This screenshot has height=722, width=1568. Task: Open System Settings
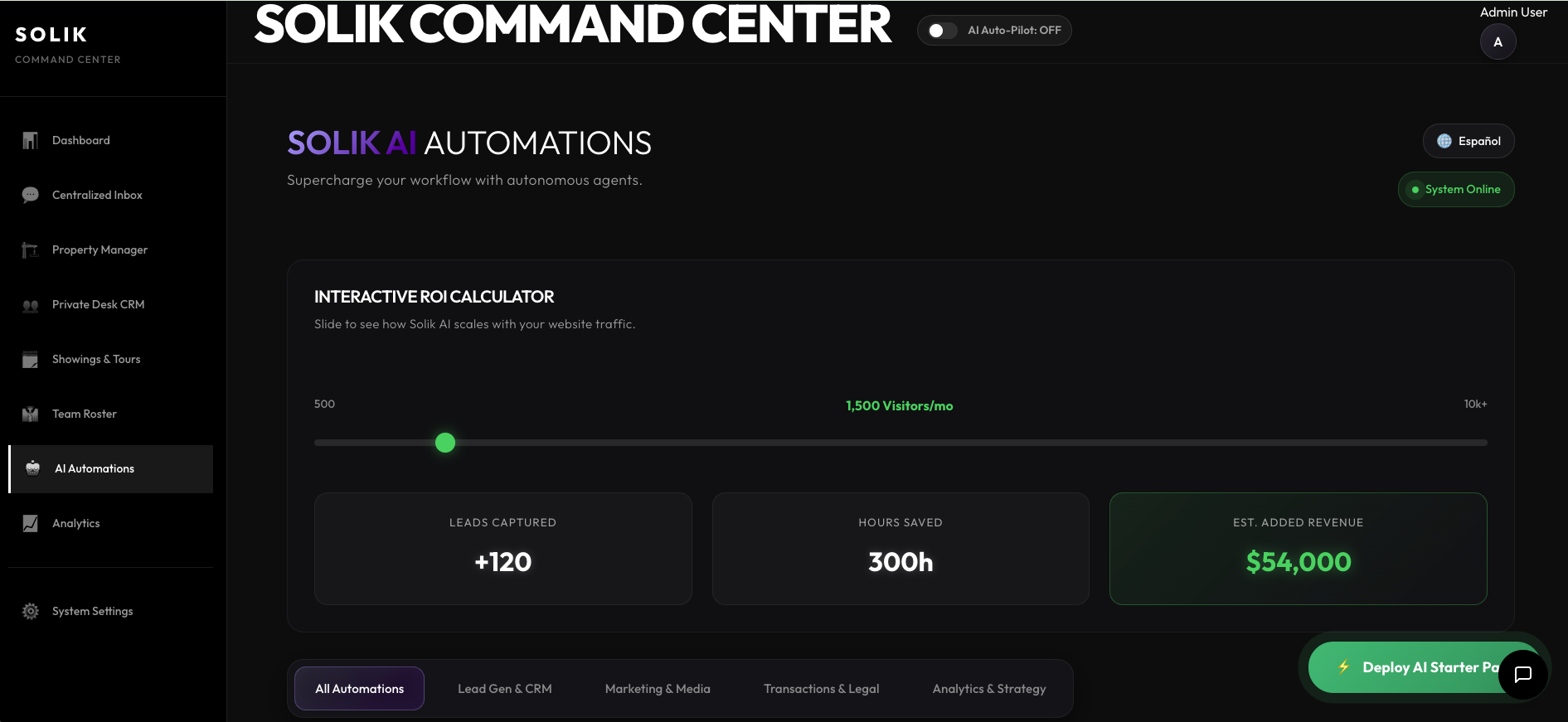coord(111,611)
